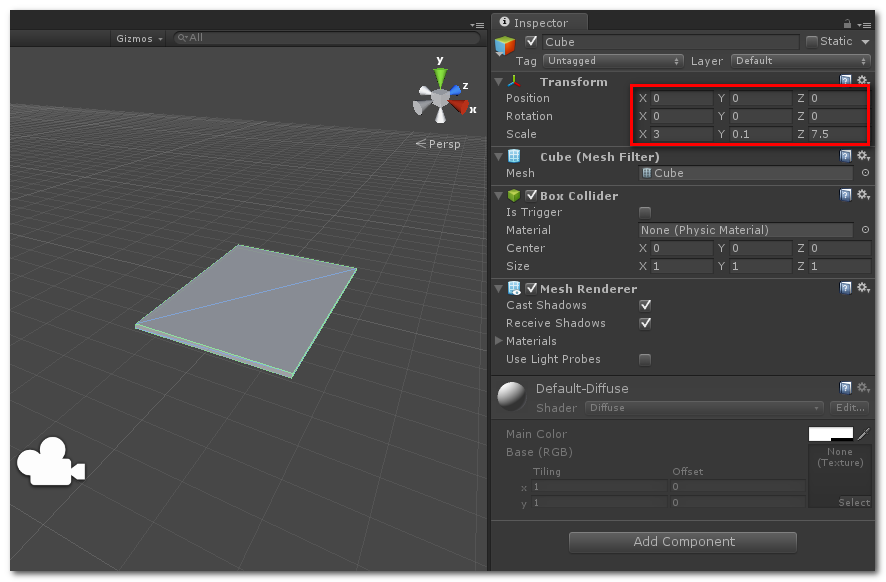Click the Inspector lock icon

[x=847, y=24]
